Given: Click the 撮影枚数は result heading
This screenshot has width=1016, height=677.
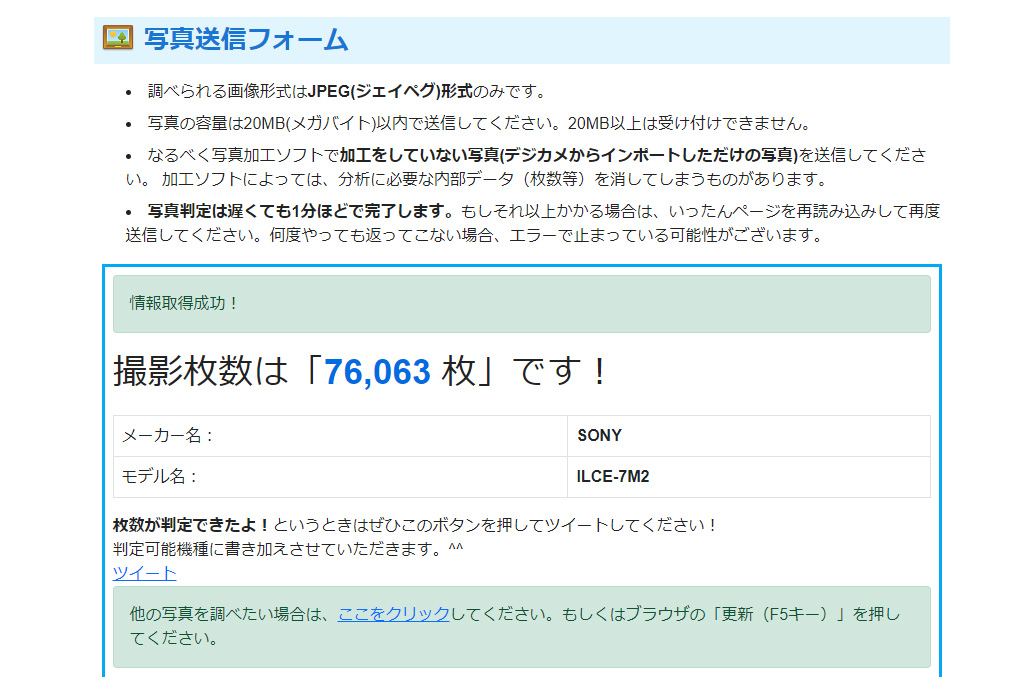Looking at the screenshot, I should pyautogui.click(x=360, y=371).
